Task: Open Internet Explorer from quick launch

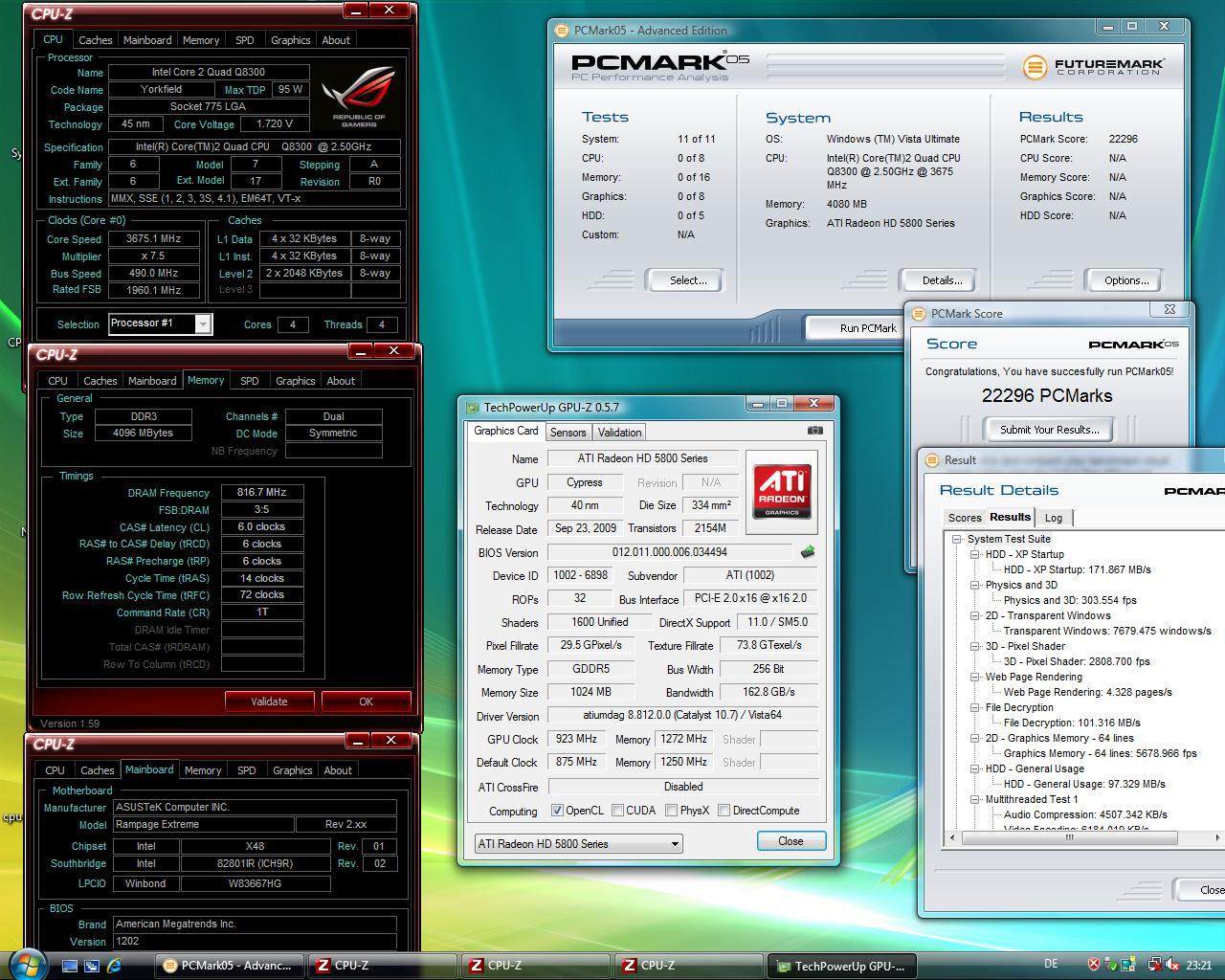Action: (x=114, y=966)
